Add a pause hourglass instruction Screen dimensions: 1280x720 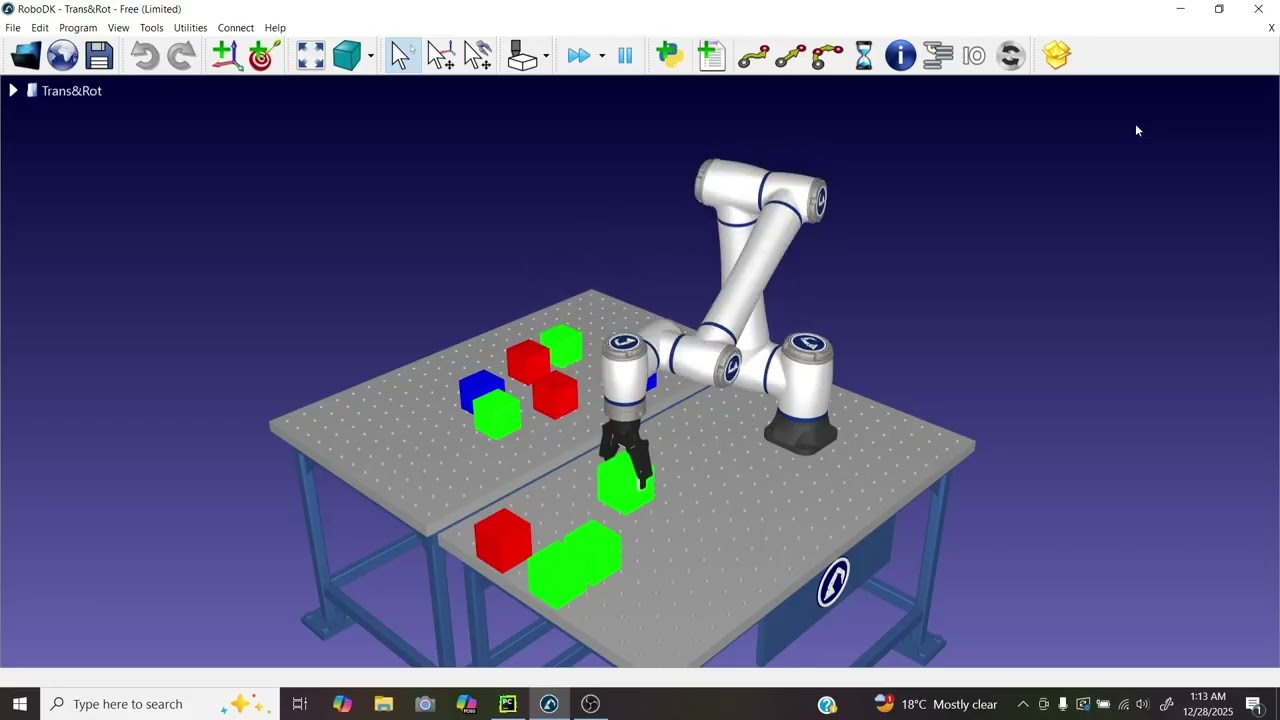864,56
